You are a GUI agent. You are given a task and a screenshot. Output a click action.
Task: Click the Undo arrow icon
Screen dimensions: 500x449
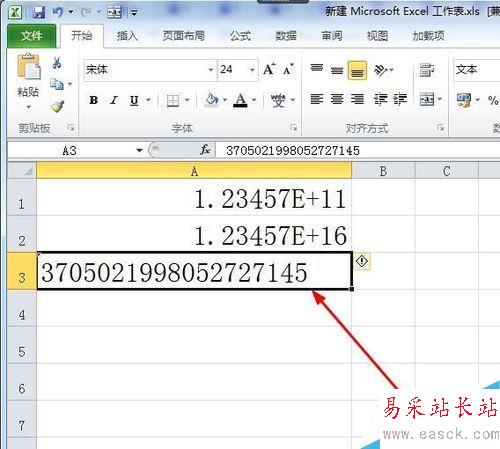pyautogui.click(x=58, y=12)
